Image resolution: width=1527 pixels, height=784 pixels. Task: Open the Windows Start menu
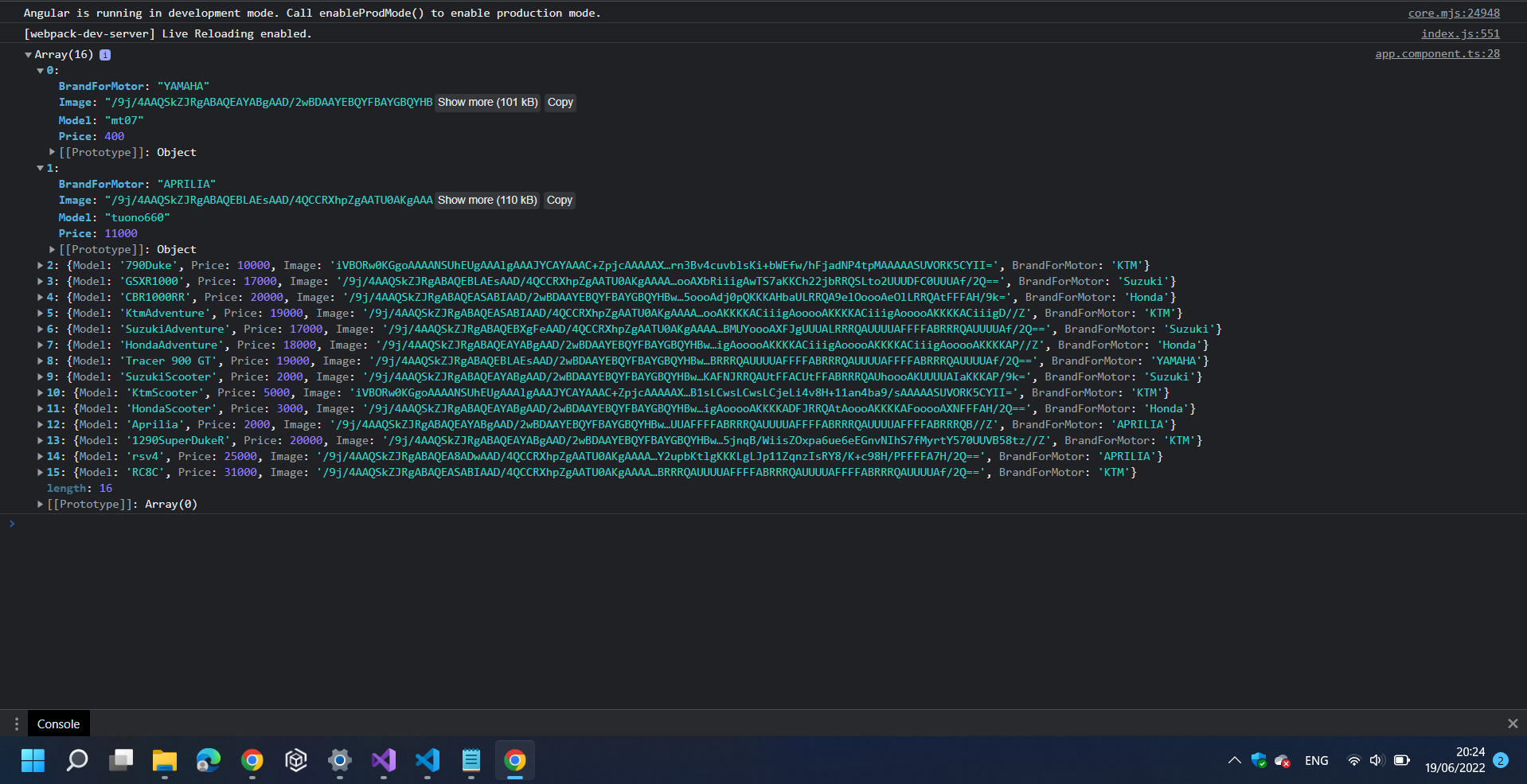pyautogui.click(x=33, y=760)
